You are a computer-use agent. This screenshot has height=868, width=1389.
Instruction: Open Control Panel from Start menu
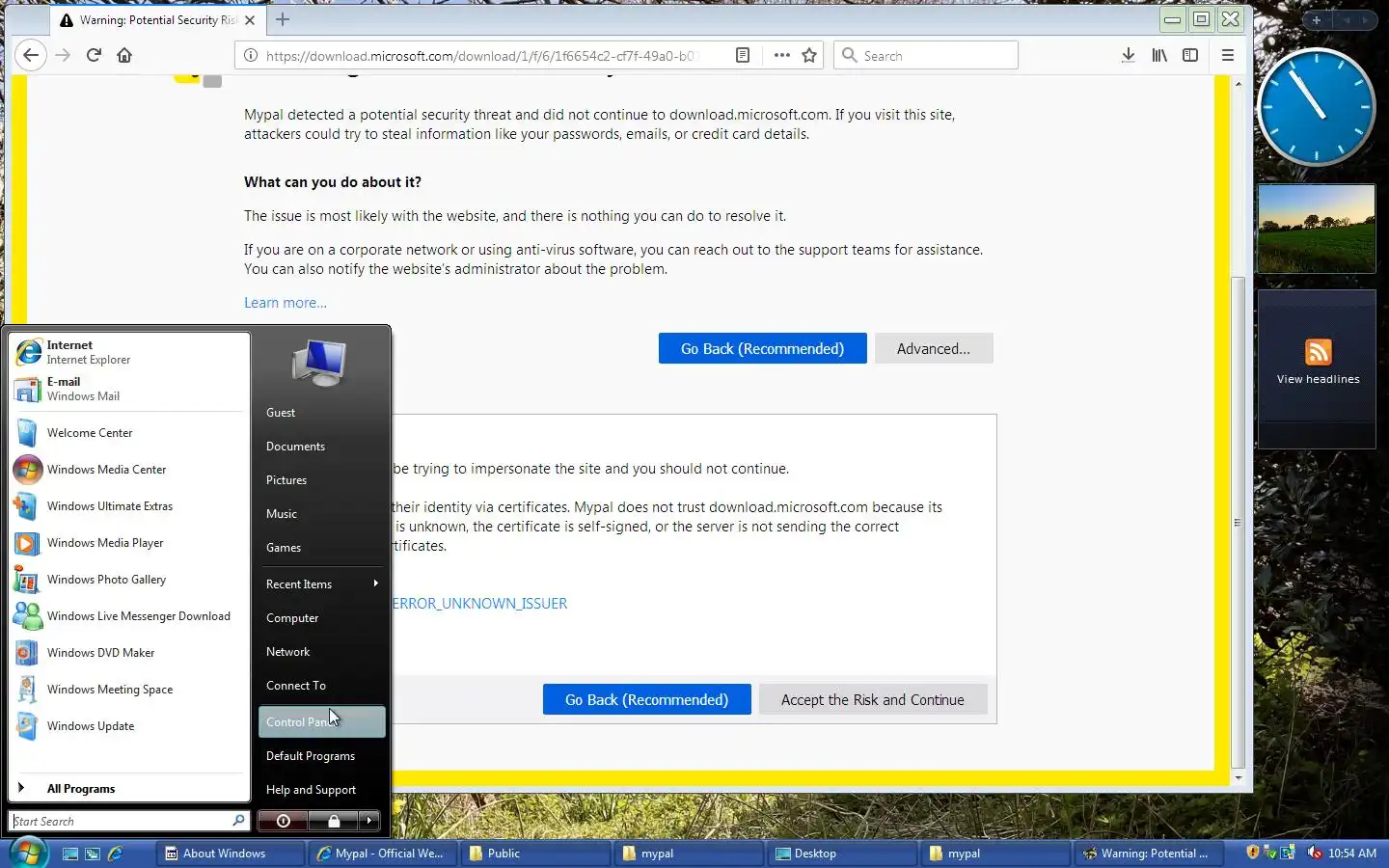point(321,721)
